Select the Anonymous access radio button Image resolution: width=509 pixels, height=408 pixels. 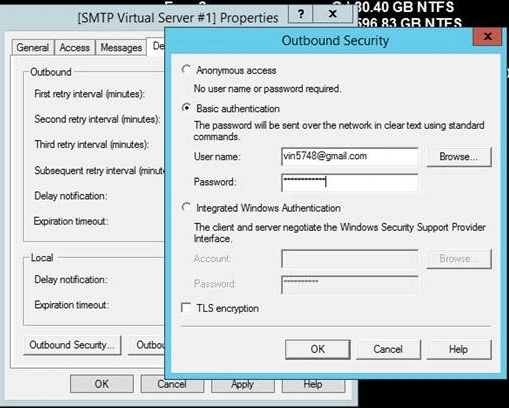tap(186, 70)
